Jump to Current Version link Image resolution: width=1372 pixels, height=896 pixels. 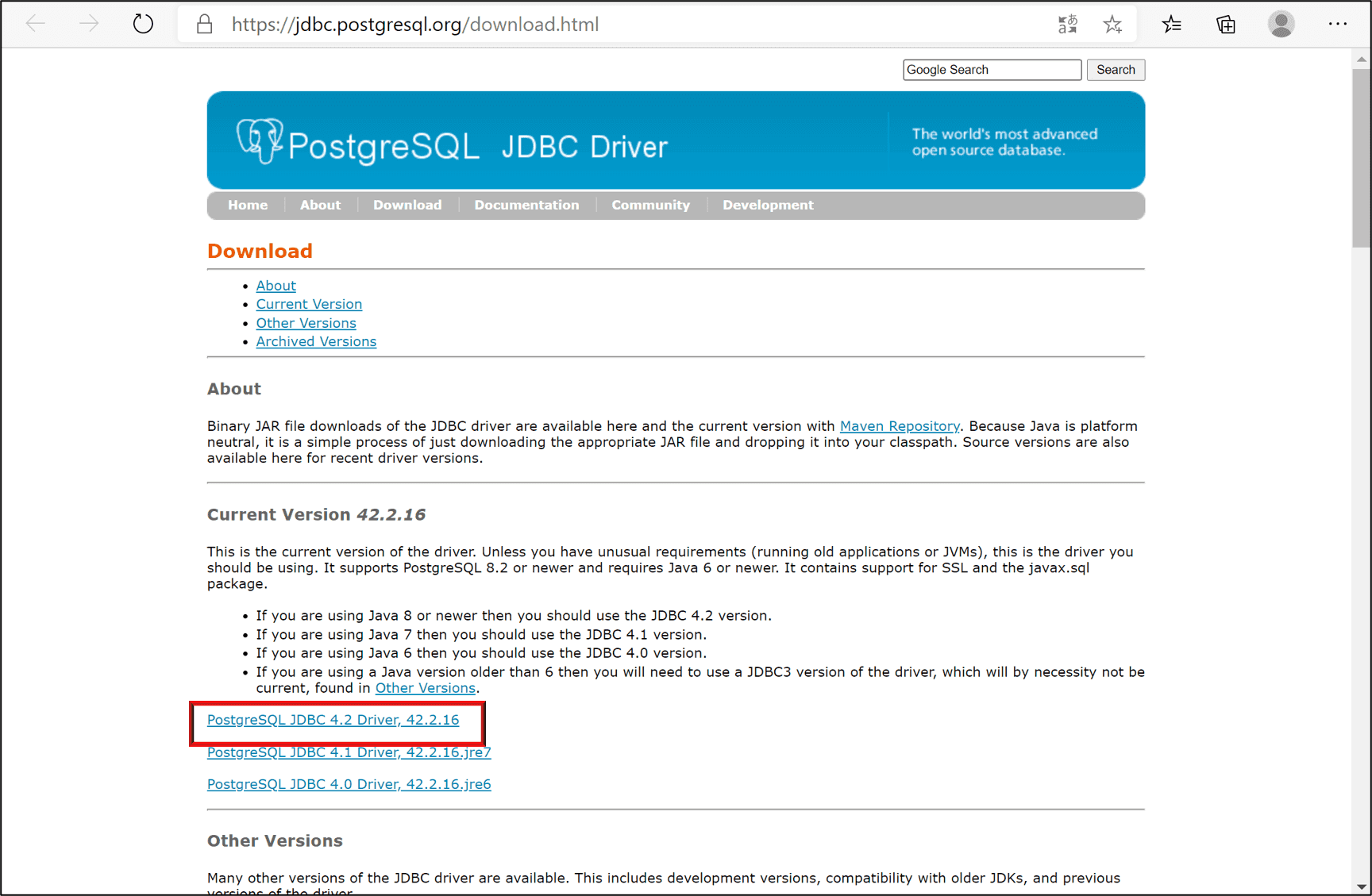click(x=309, y=304)
